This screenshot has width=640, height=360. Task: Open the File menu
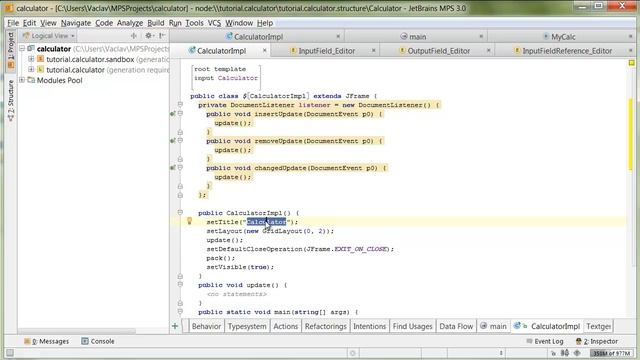click(13, 23)
